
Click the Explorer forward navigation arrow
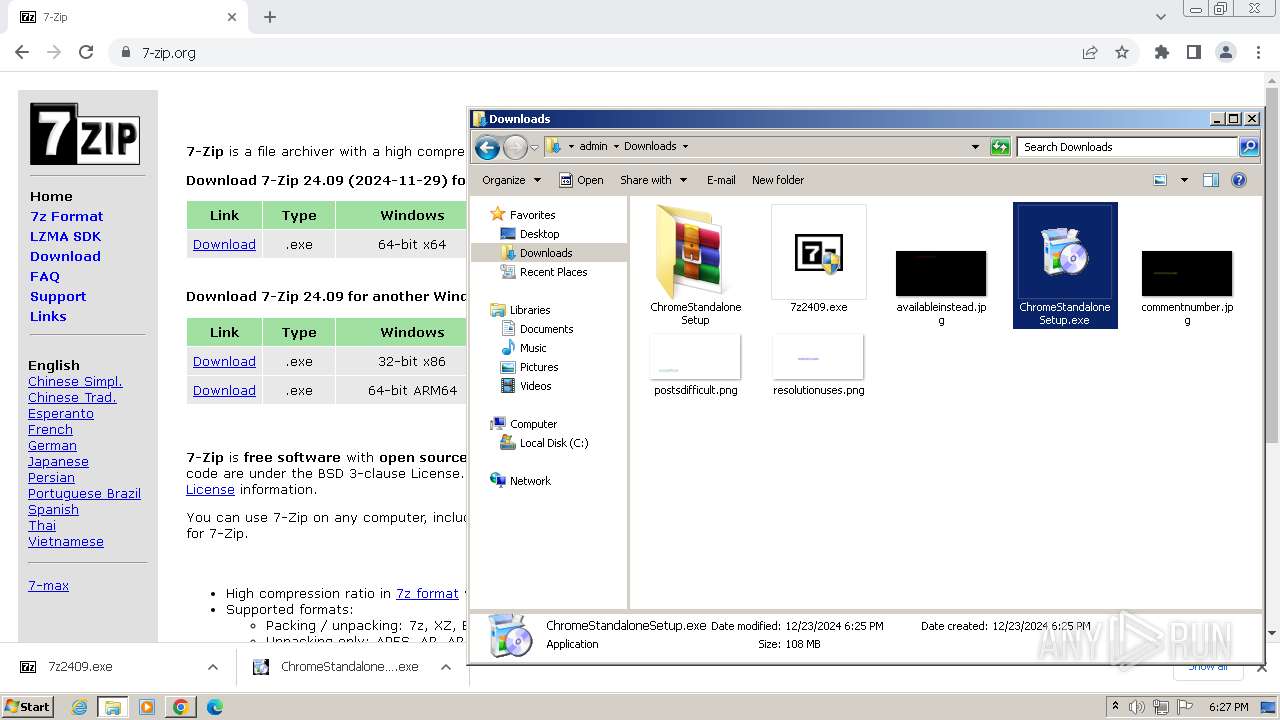point(515,148)
